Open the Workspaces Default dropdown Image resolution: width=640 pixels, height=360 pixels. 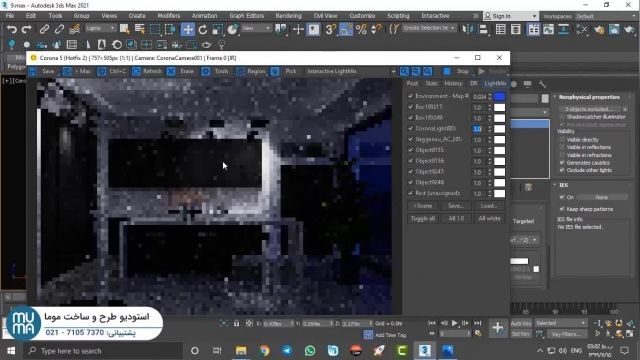click(x=605, y=16)
